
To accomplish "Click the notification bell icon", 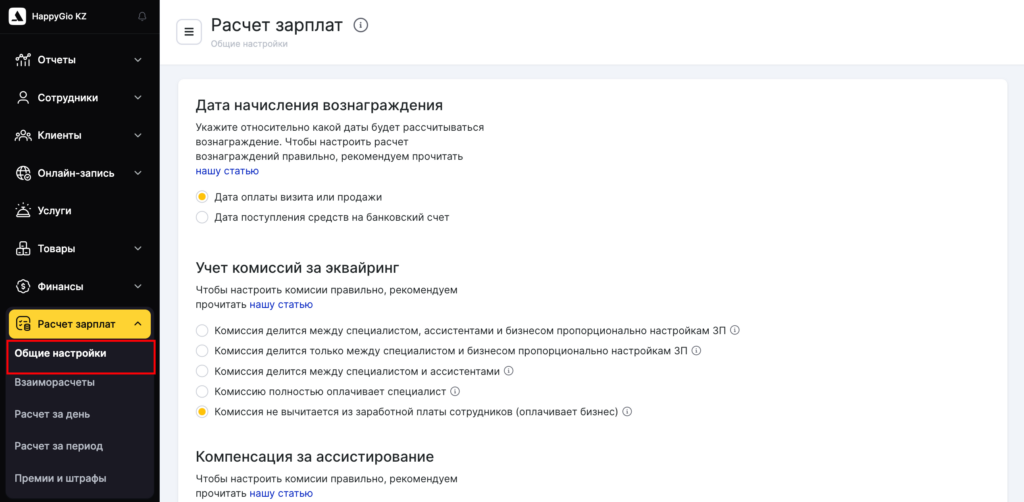I will tap(141, 17).
